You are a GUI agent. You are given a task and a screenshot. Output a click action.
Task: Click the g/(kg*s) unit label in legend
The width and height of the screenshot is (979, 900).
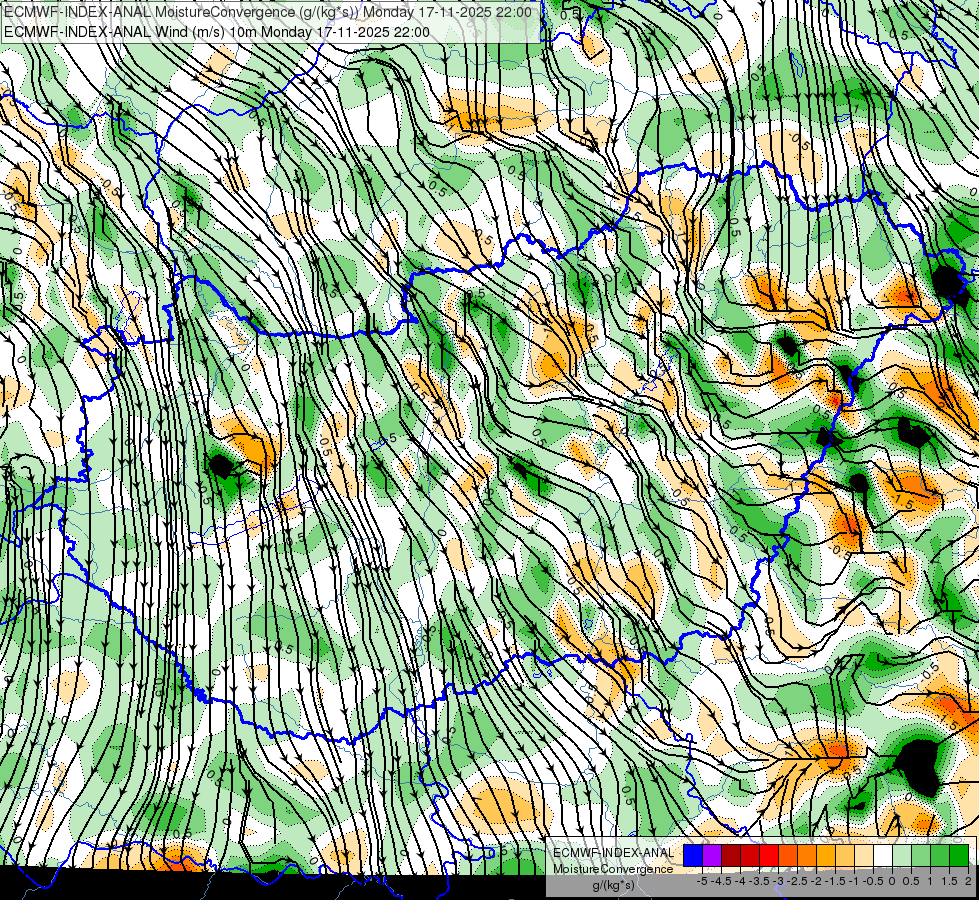pyautogui.click(x=614, y=885)
